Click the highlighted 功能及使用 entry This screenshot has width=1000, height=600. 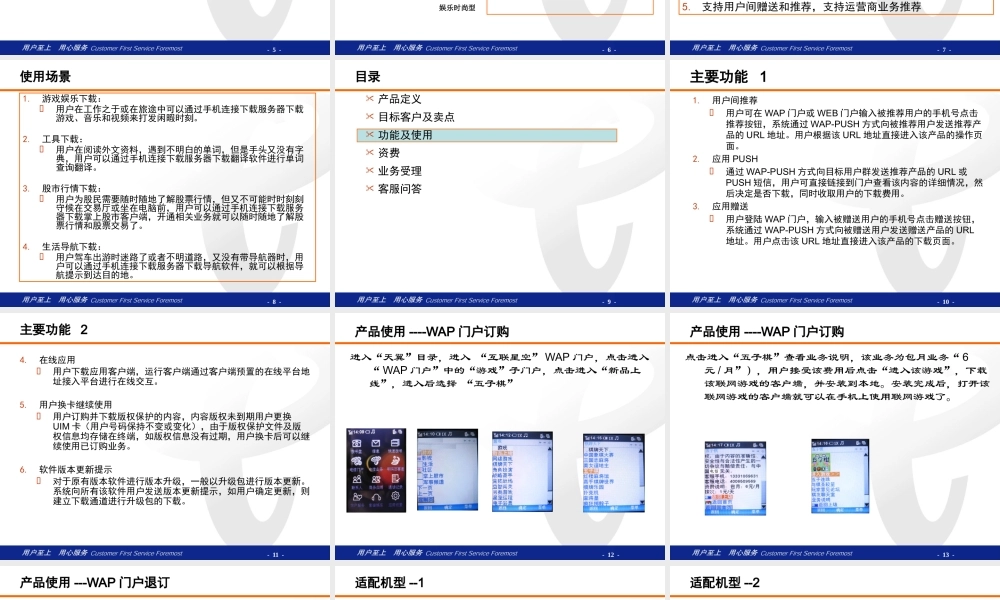coord(487,135)
